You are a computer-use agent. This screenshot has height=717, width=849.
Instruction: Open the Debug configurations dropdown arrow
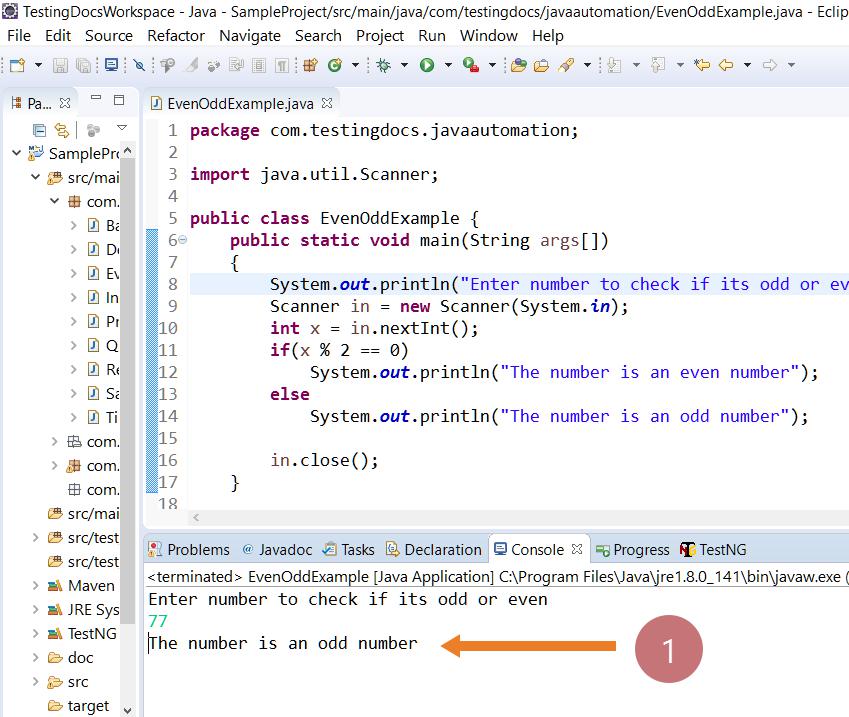click(404, 66)
